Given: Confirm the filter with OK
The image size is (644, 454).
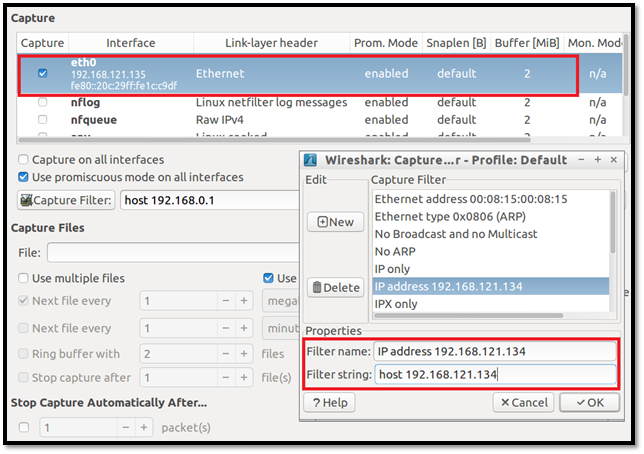Looking at the screenshot, I should [588, 402].
